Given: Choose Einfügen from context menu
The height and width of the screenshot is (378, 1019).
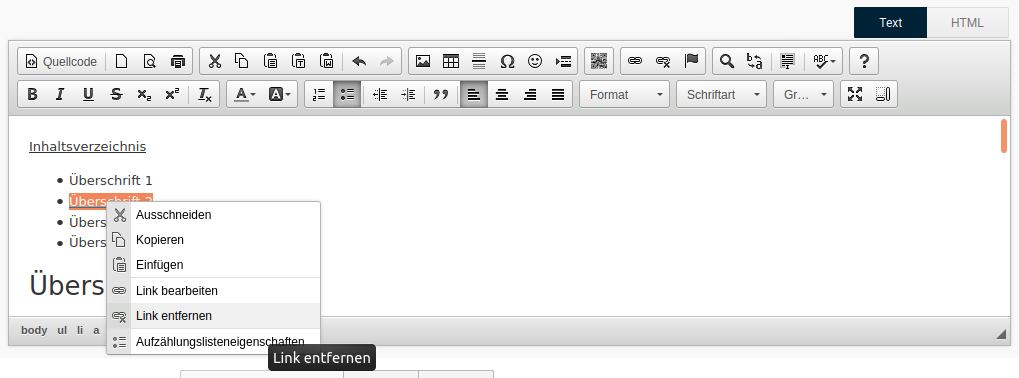Looking at the screenshot, I should [214, 265].
